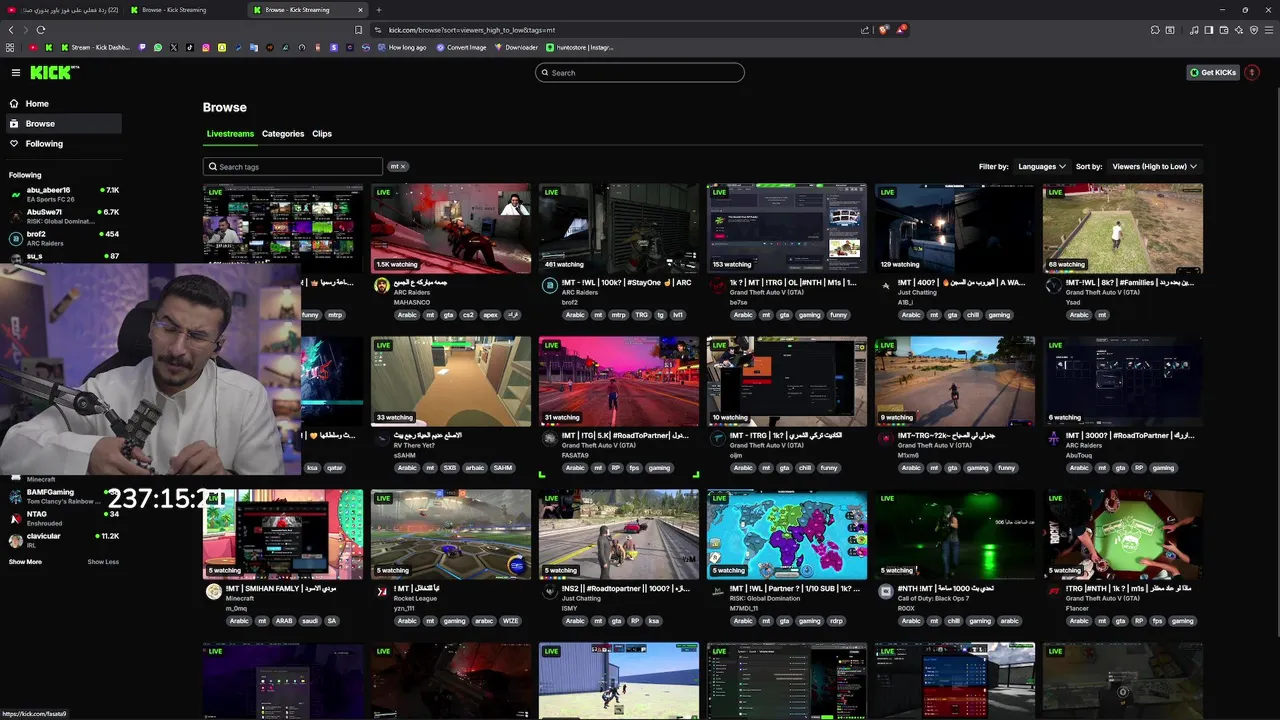Open the stream thumbnail with 1.5K watching

[x=451, y=228]
